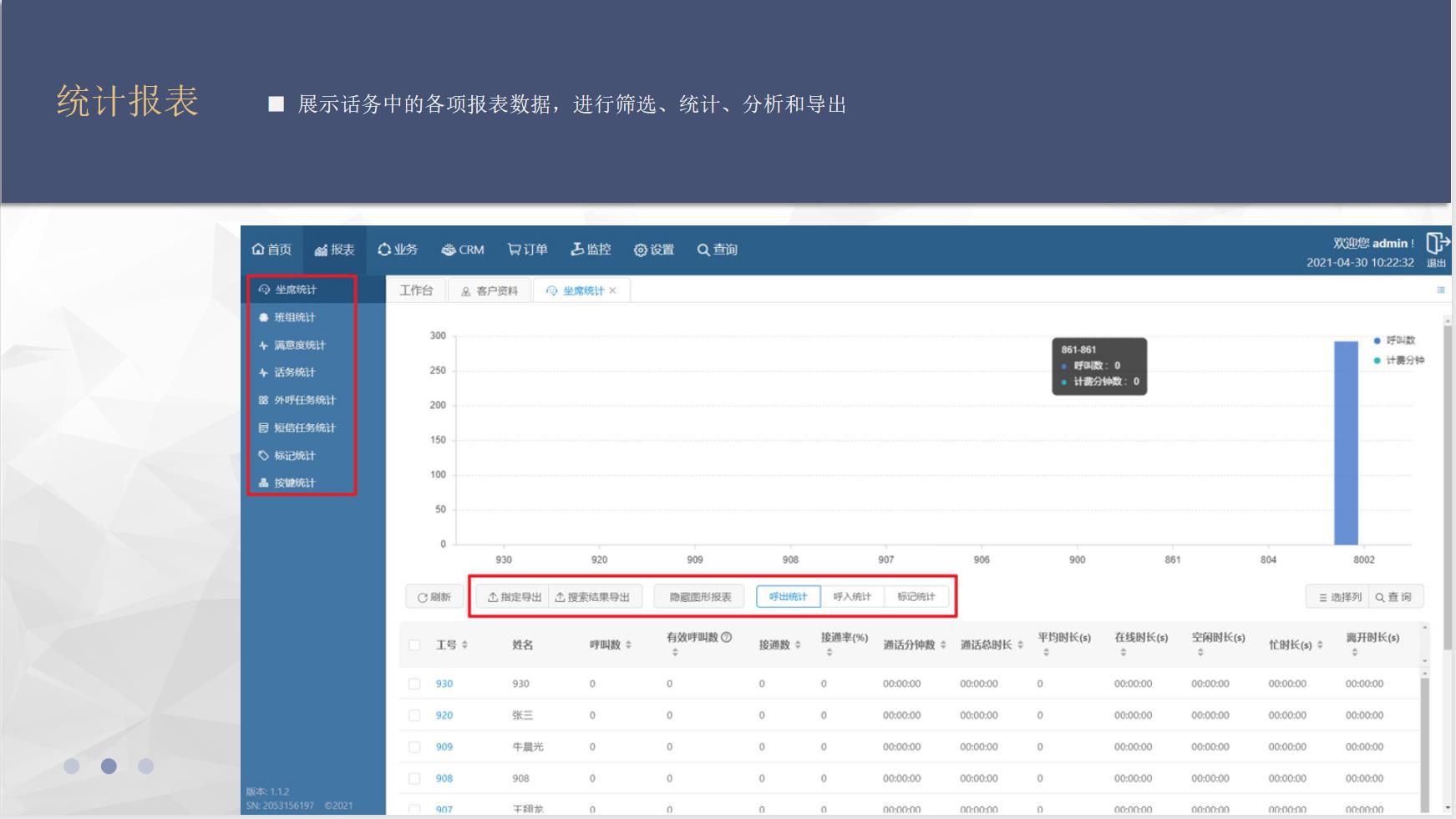This screenshot has width=1456, height=819.
Task: Open the CRM menu
Action: (463, 250)
